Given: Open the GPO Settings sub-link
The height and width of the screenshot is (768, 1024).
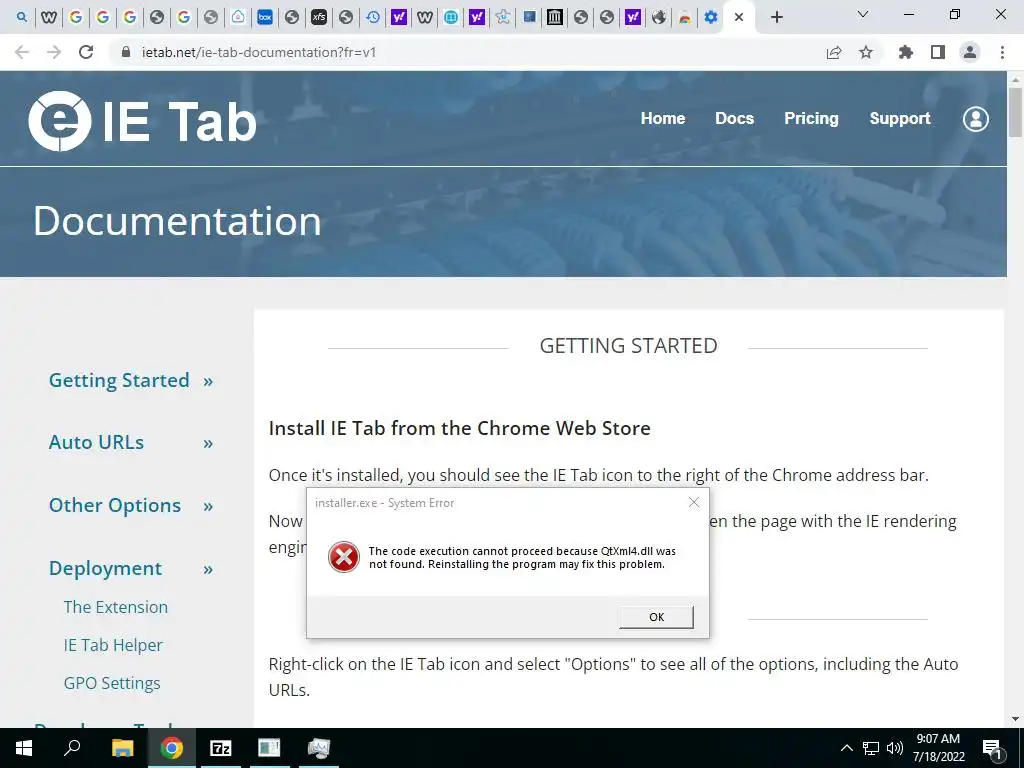Looking at the screenshot, I should pos(112,683).
